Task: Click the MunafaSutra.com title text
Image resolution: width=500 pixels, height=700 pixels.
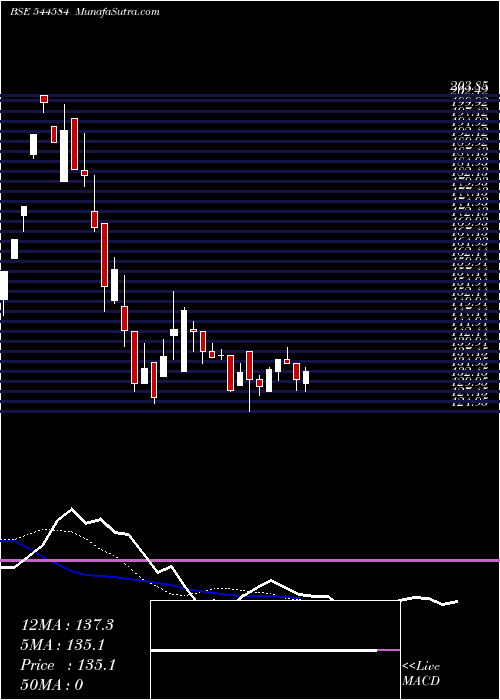Action: click(x=117, y=12)
